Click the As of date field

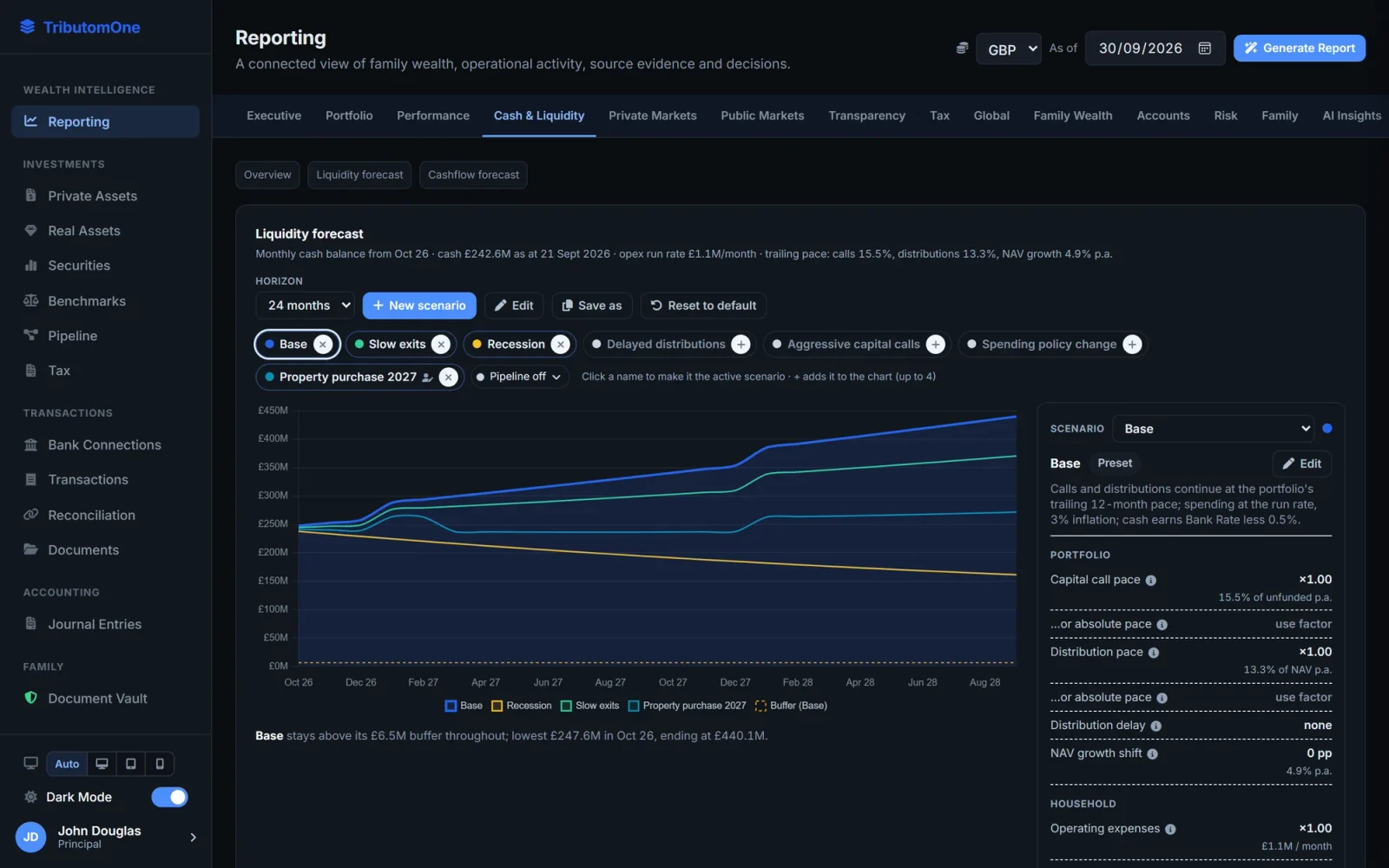(1155, 49)
